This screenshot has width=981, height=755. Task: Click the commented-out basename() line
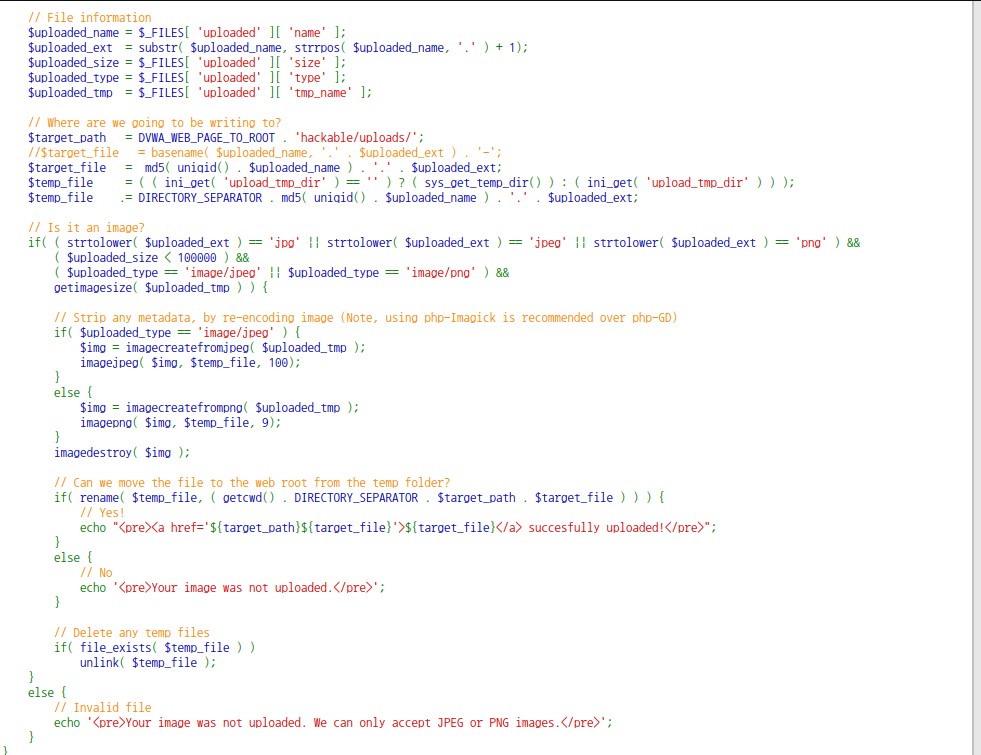265,153
